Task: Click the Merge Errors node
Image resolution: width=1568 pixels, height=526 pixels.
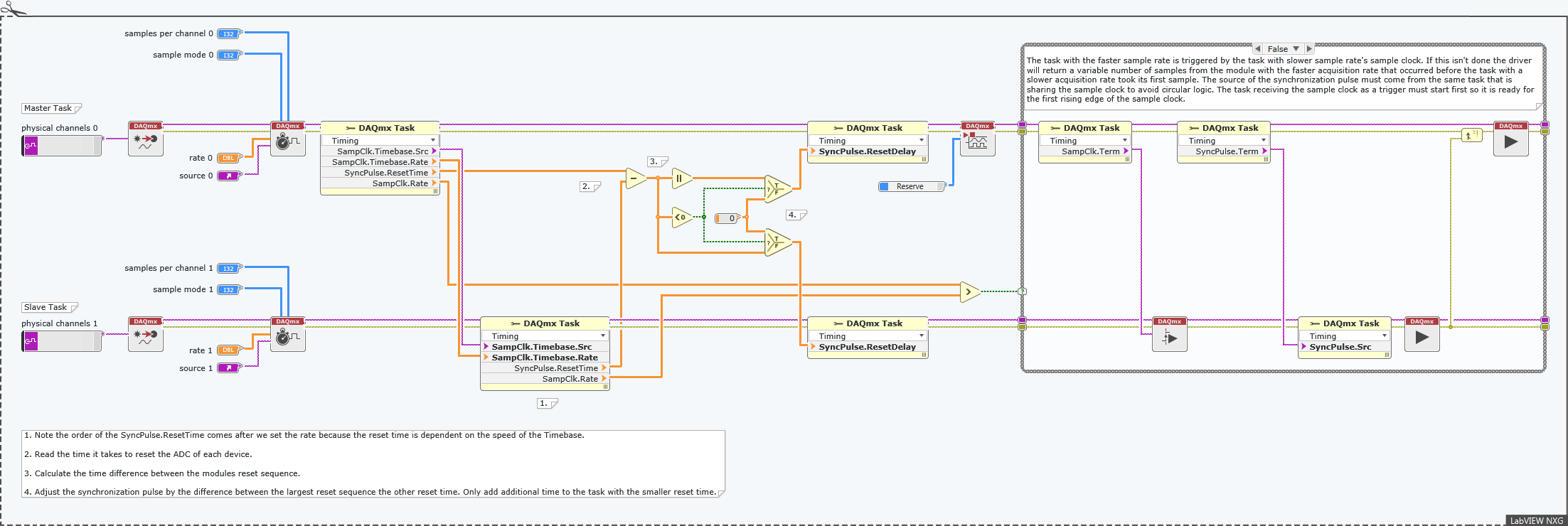Action: 1471,135
